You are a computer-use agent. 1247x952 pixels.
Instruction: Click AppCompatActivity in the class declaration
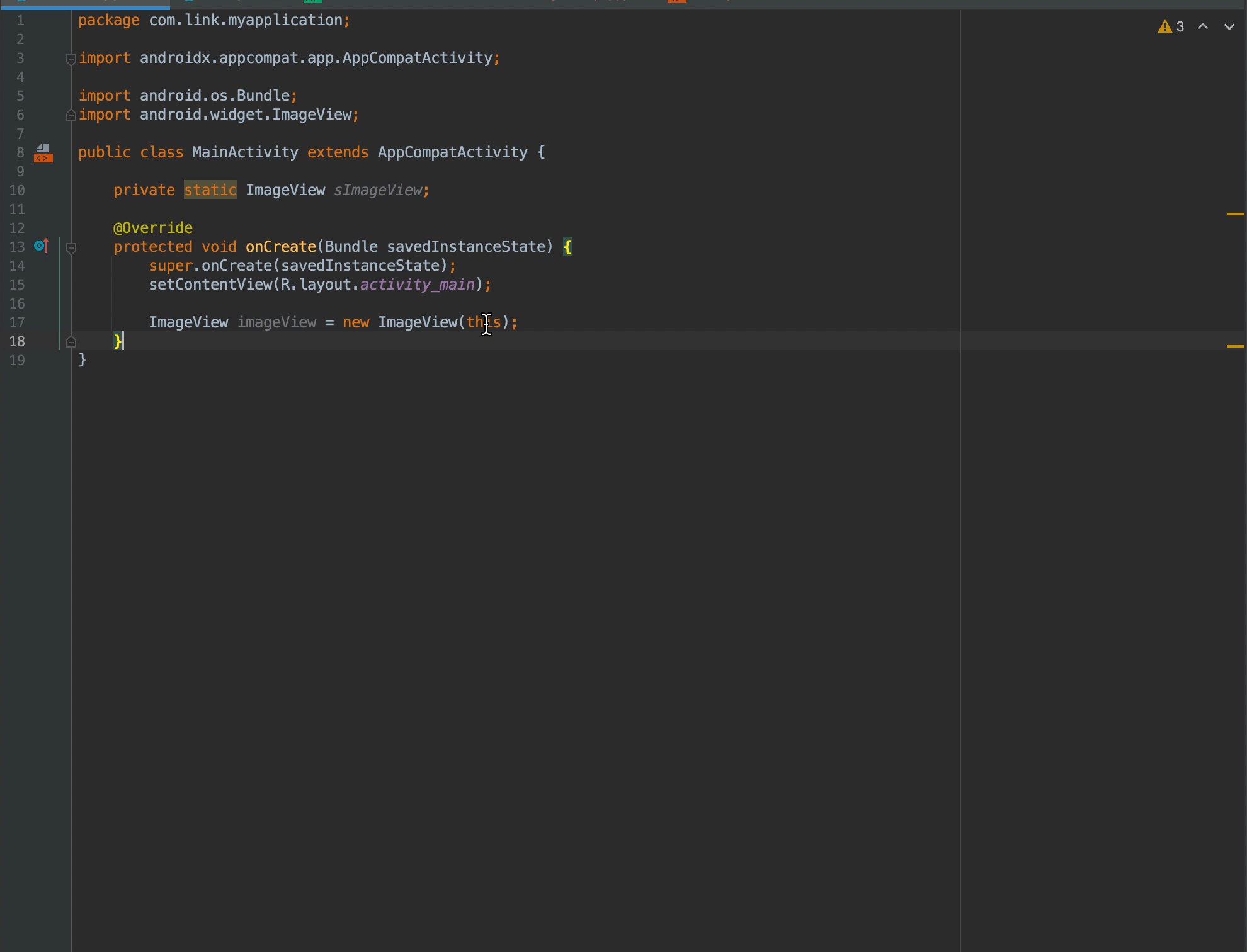(x=452, y=152)
